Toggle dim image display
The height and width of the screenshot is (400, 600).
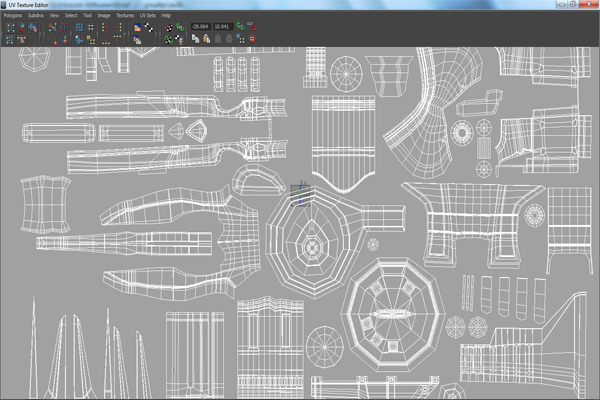(137, 40)
